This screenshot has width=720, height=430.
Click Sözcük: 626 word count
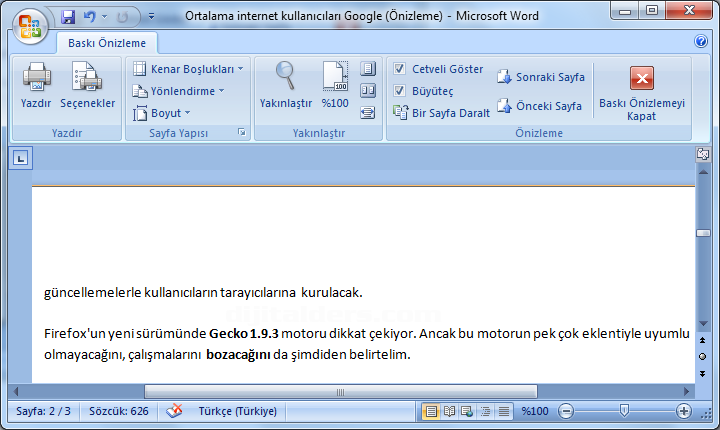coord(118,411)
